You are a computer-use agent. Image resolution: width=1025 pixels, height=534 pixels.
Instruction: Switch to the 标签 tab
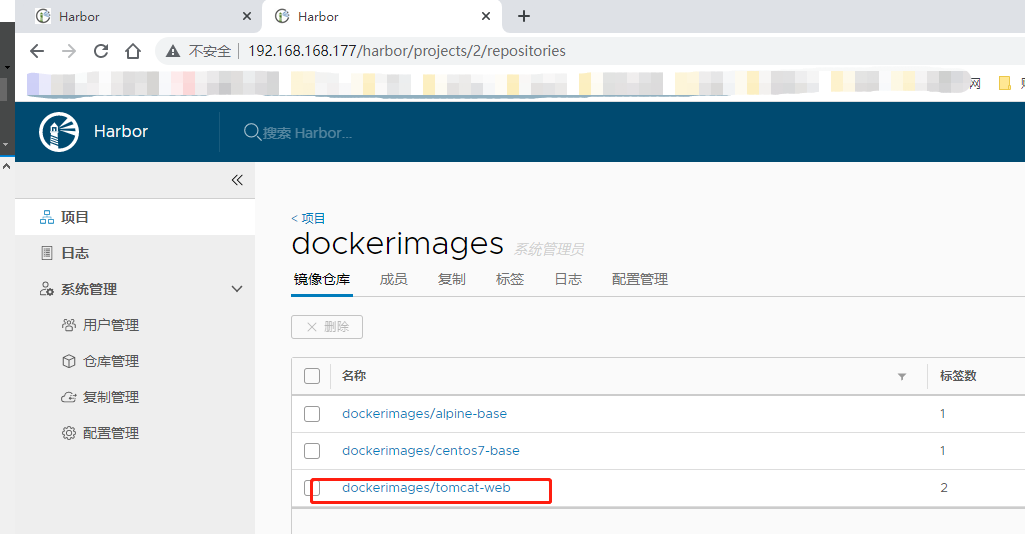click(510, 280)
